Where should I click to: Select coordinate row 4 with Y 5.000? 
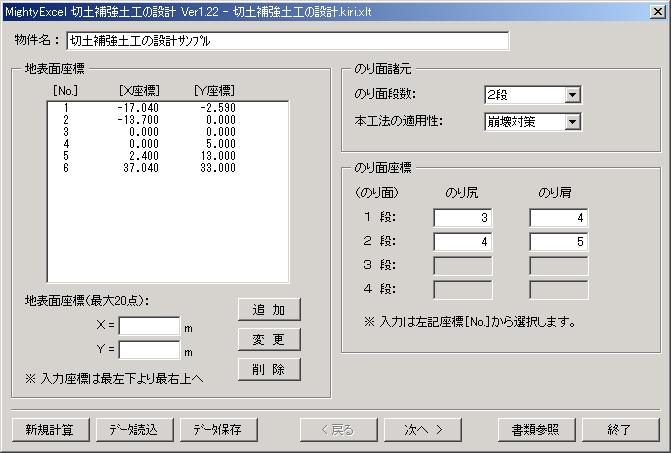[x=167, y=144]
